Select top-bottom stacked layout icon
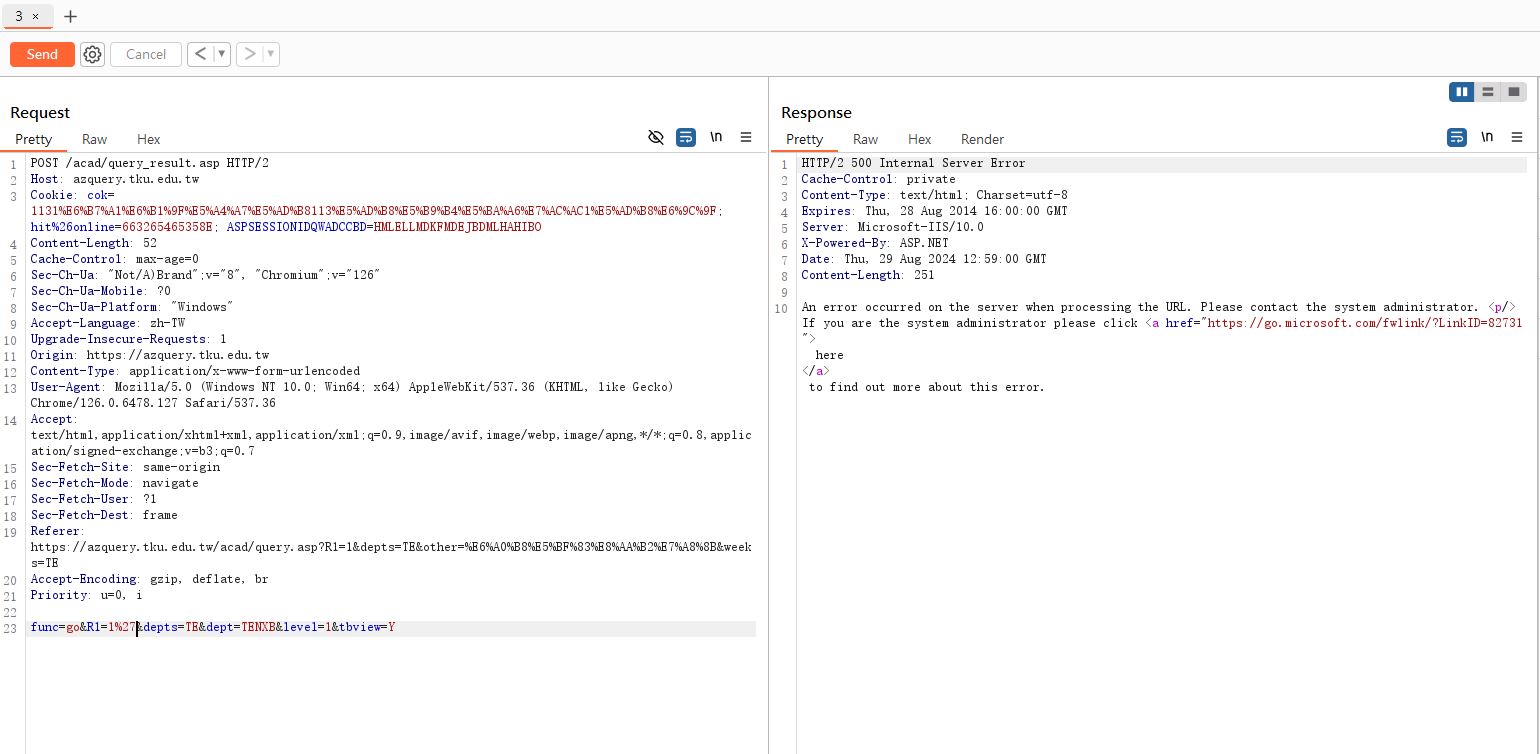The width and height of the screenshot is (1540, 754). [x=1488, y=92]
